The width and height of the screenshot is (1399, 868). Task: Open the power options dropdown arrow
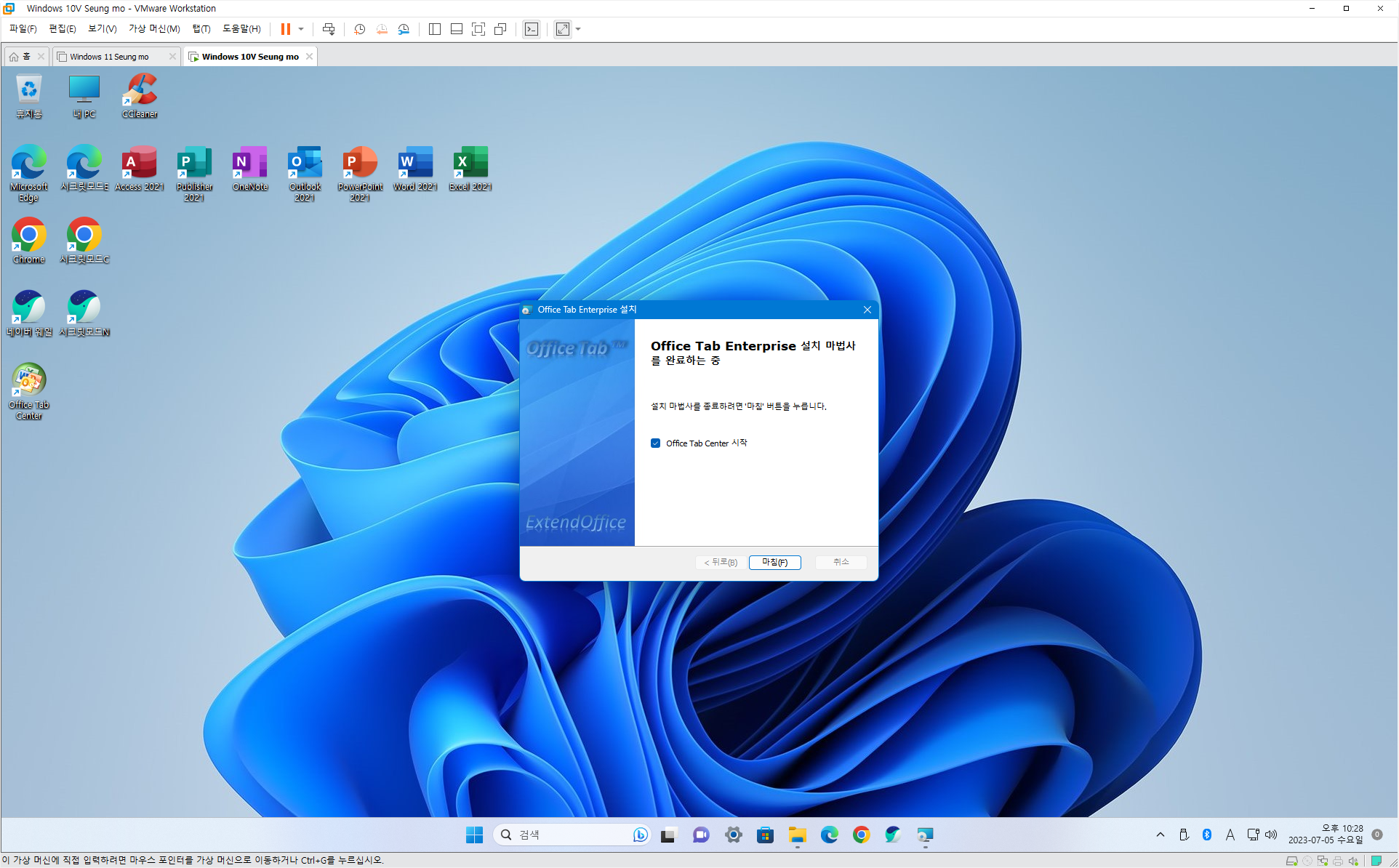click(301, 29)
